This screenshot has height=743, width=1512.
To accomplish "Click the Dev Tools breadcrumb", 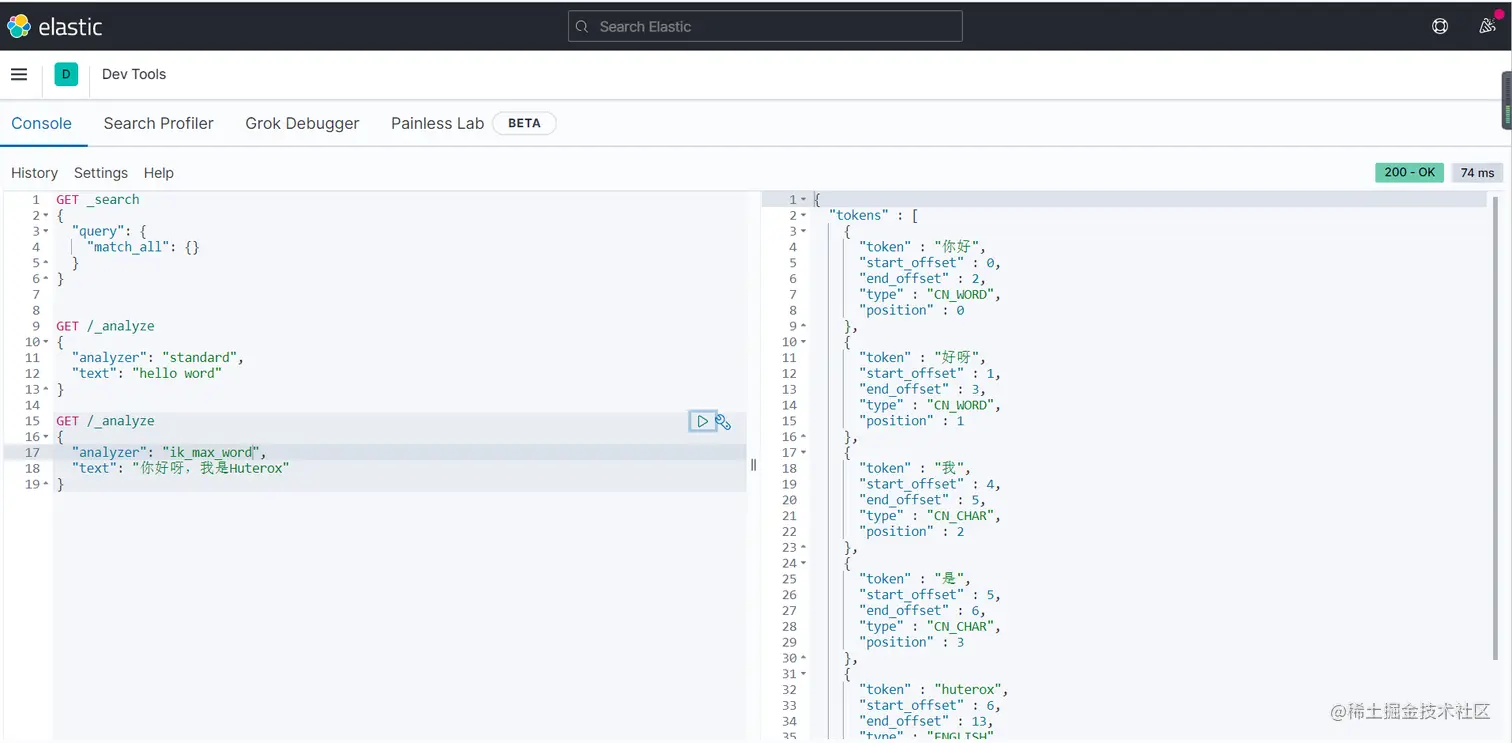I will 134,74.
